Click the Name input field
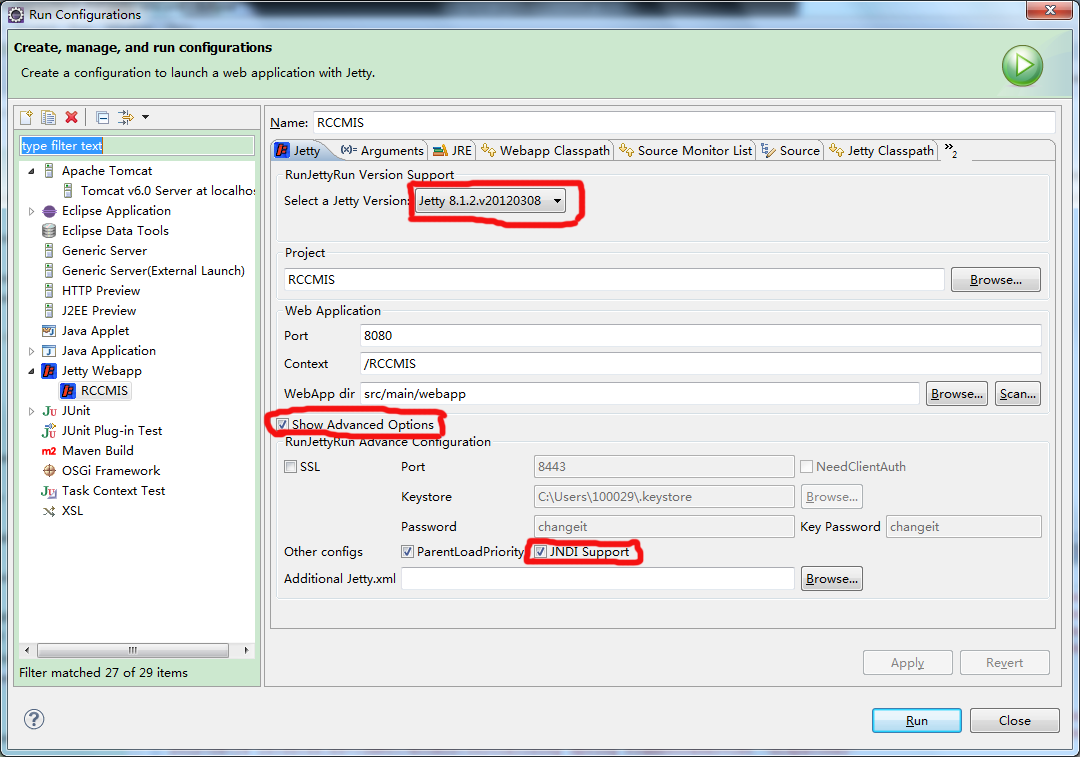The height and width of the screenshot is (757, 1080). coord(684,123)
